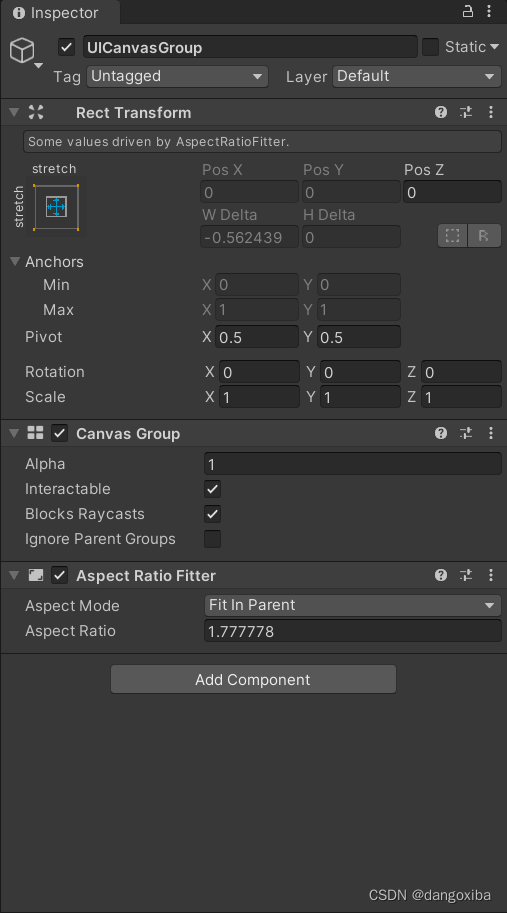
Task: Click the Rect Transform component icon
Action: (x=36, y=112)
